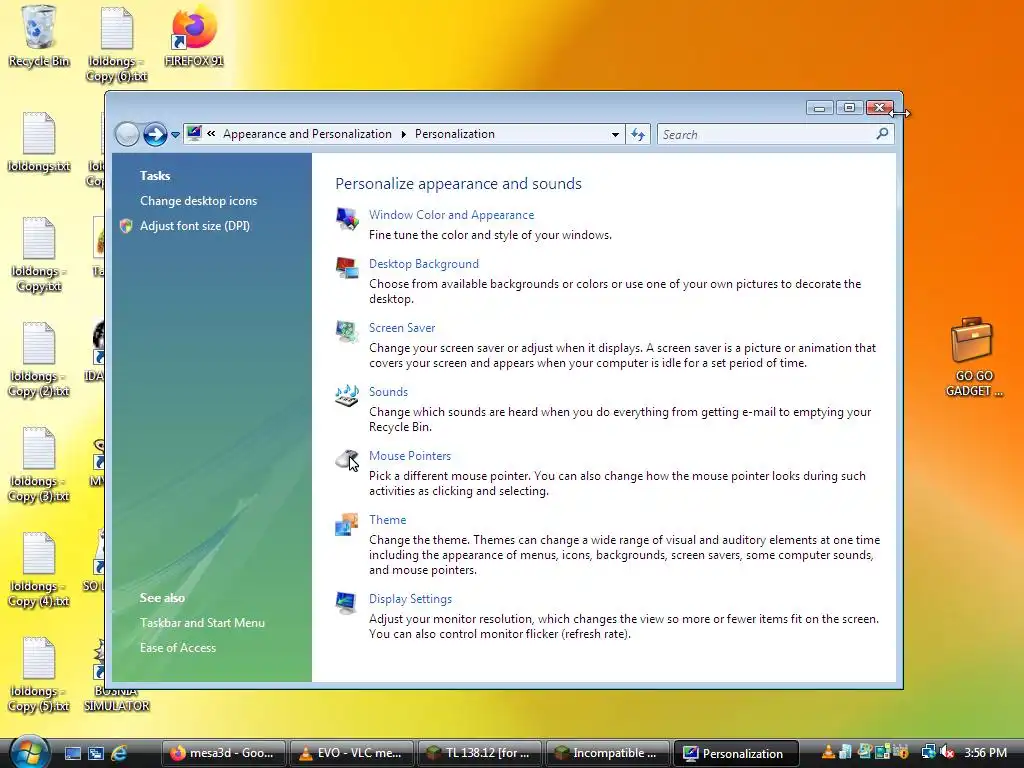The height and width of the screenshot is (768, 1024).
Task: Open the Recycle Bin desktop icon
Action: tap(39, 36)
